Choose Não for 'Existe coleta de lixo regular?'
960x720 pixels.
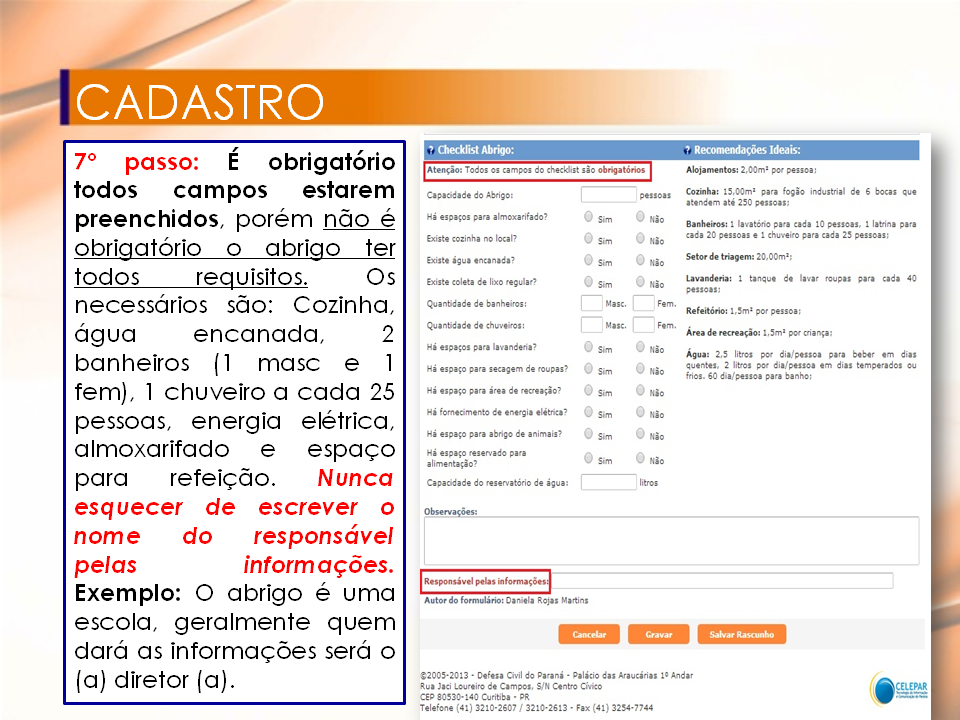(640, 282)
